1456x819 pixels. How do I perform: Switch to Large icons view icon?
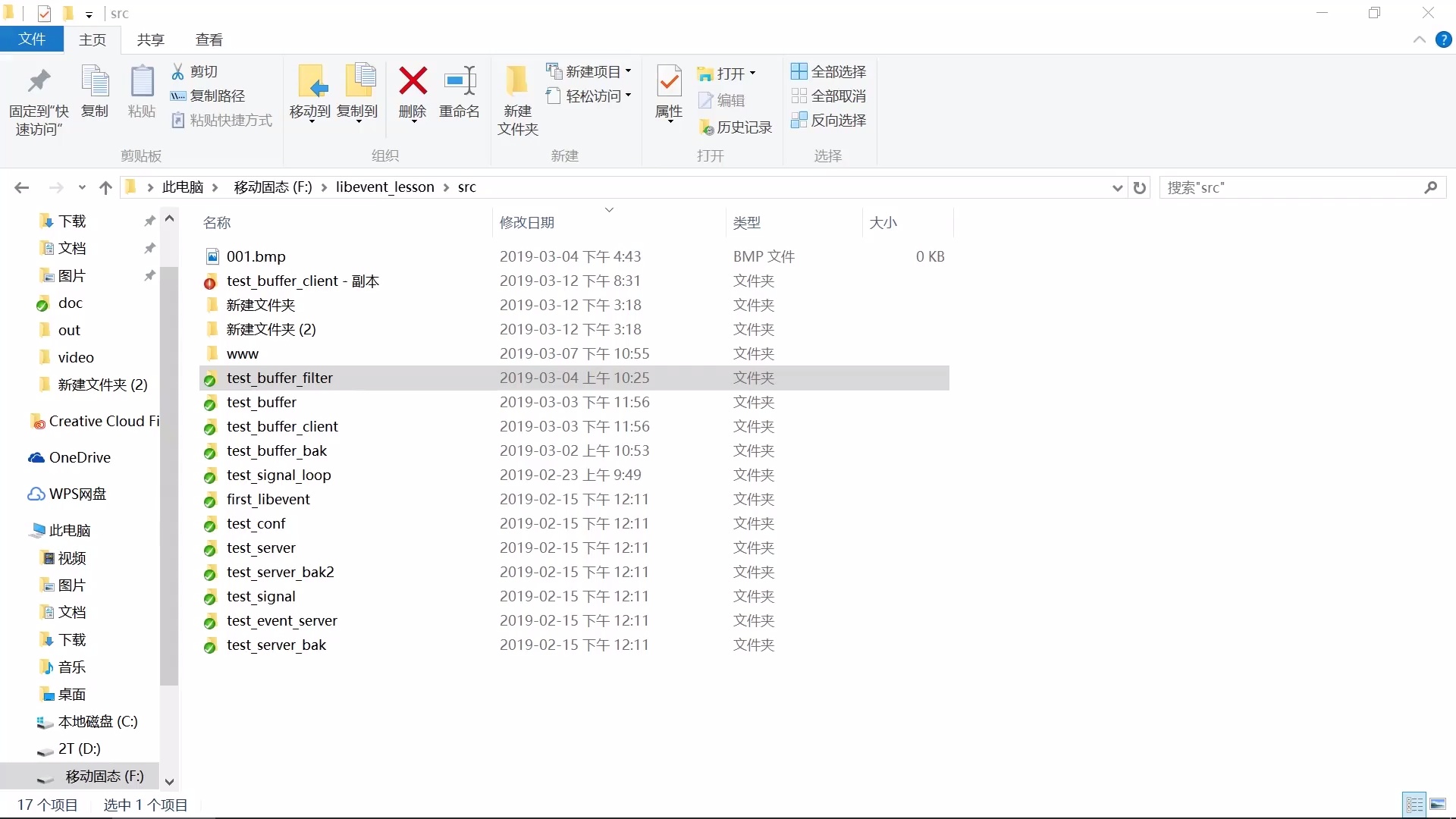pos(1438,805)
